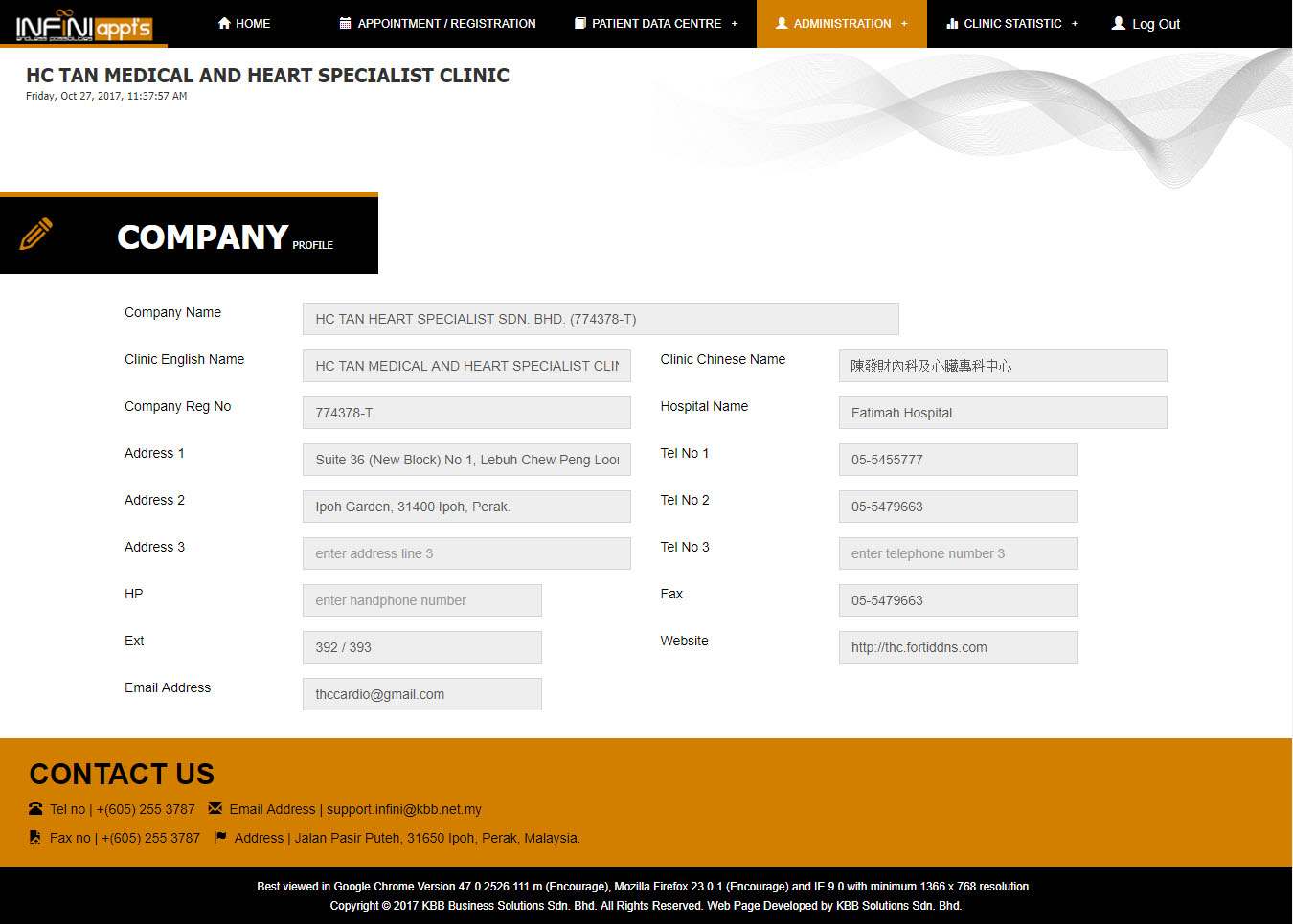Screen dimensions: 1293x924
Task: Click the Fax number field
Action: [x=959, y=600]
